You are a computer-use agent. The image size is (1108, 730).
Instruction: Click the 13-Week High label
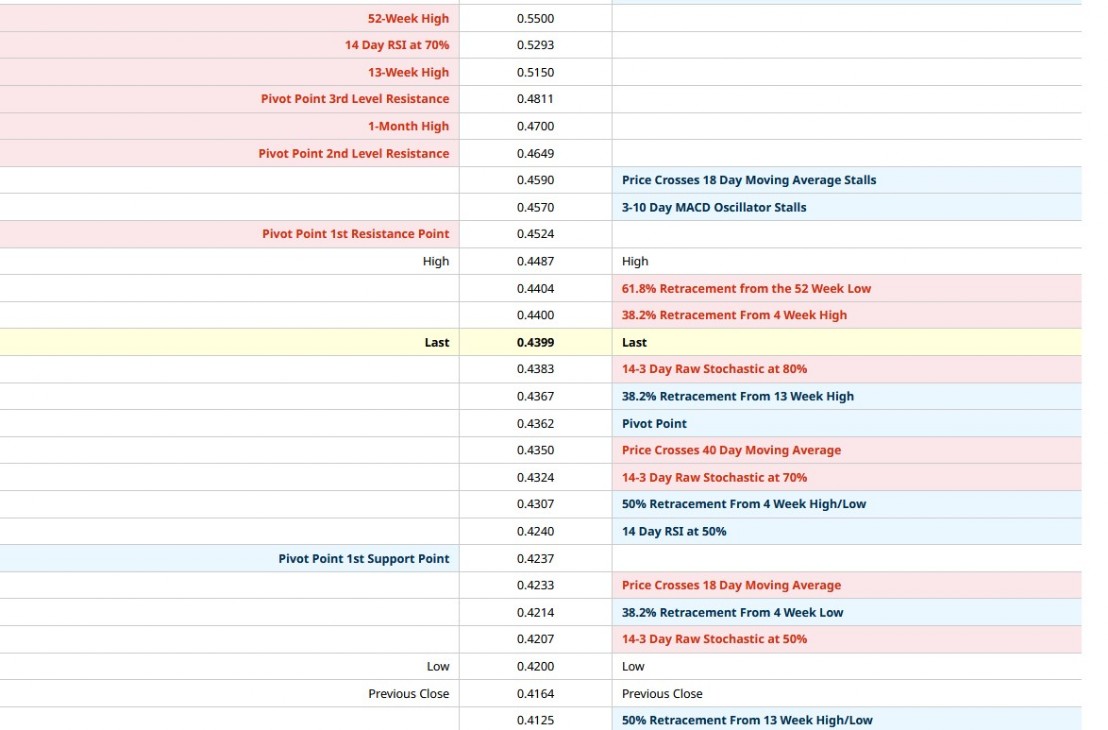(408, 72)
